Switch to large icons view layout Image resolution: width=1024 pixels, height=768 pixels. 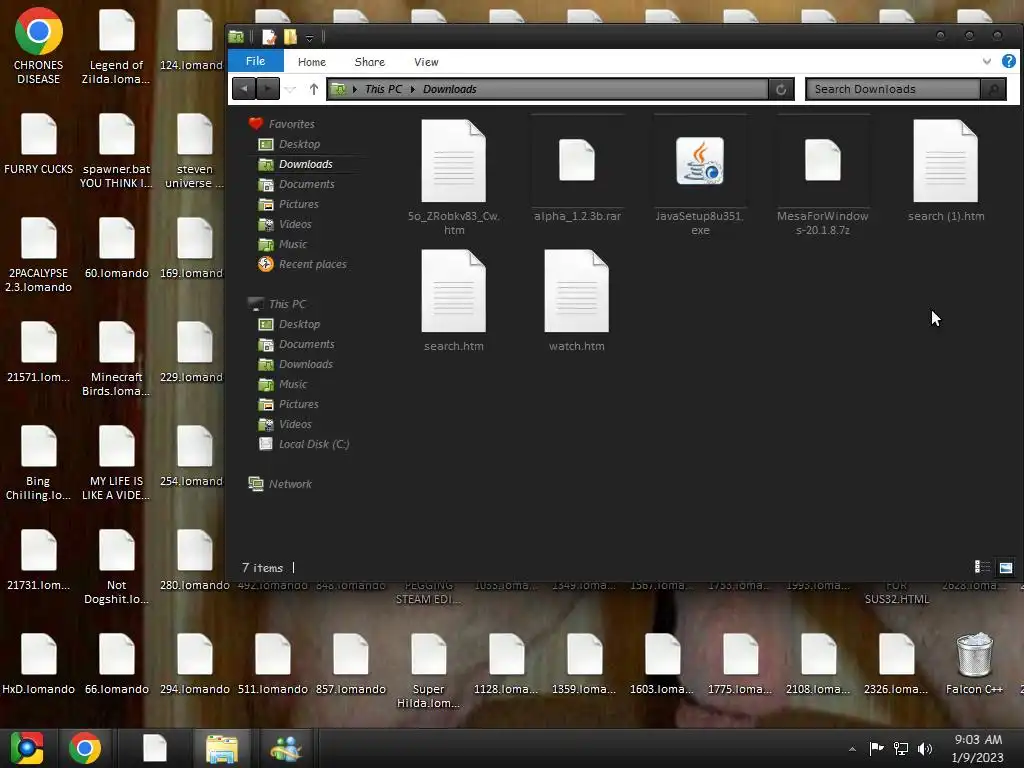pyautogui.click(x=1006, y=568)
